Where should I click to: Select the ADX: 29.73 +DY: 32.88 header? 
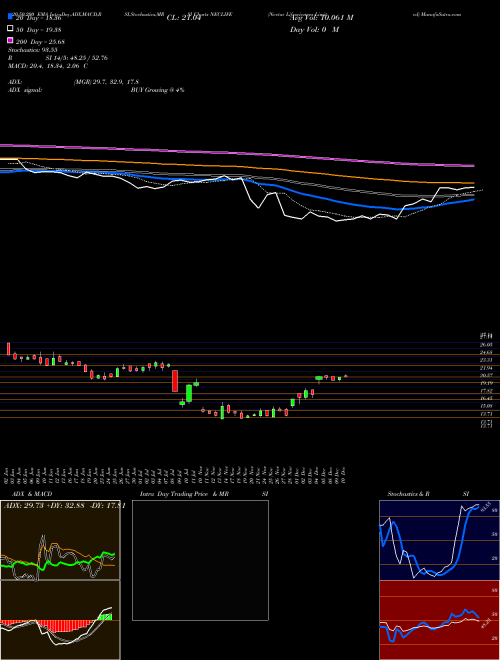[64, 506]
